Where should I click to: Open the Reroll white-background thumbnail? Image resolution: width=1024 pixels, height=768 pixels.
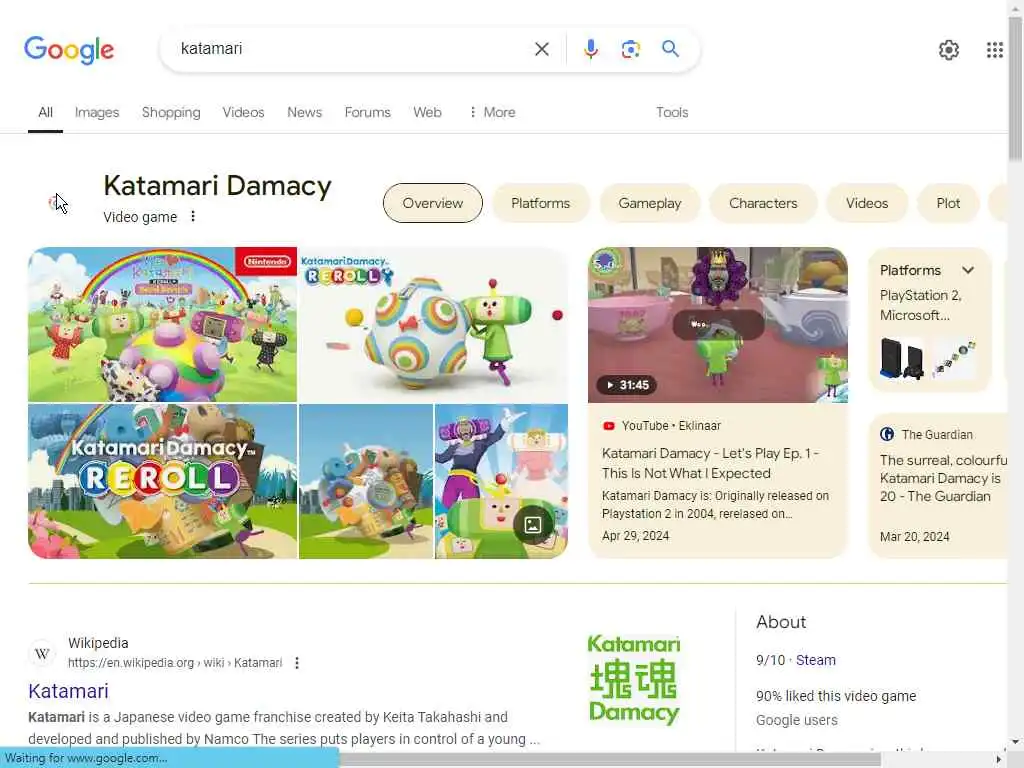[434, 324]
